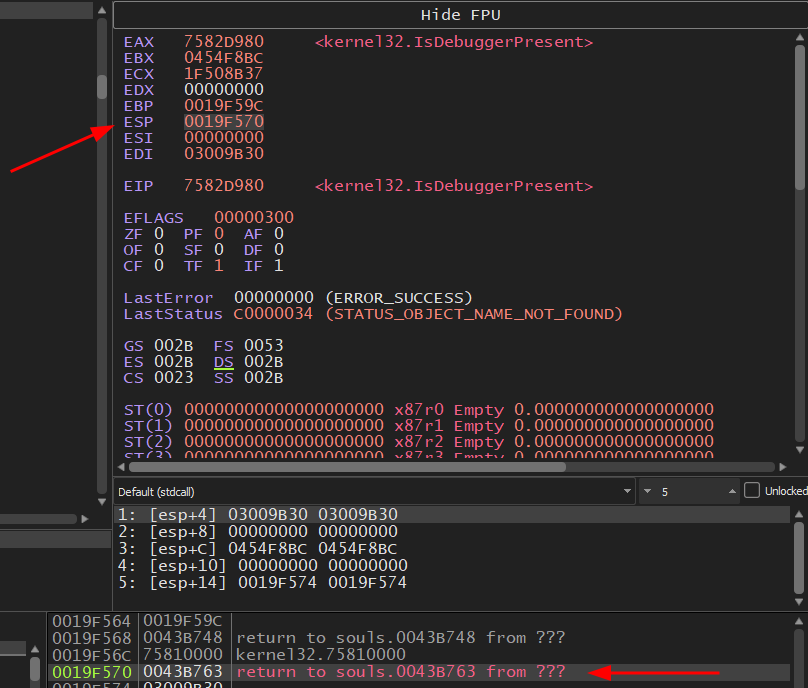Select the EAX register value 7582D980
Viewport: 808px width, 688px height.
click(223, 42)
